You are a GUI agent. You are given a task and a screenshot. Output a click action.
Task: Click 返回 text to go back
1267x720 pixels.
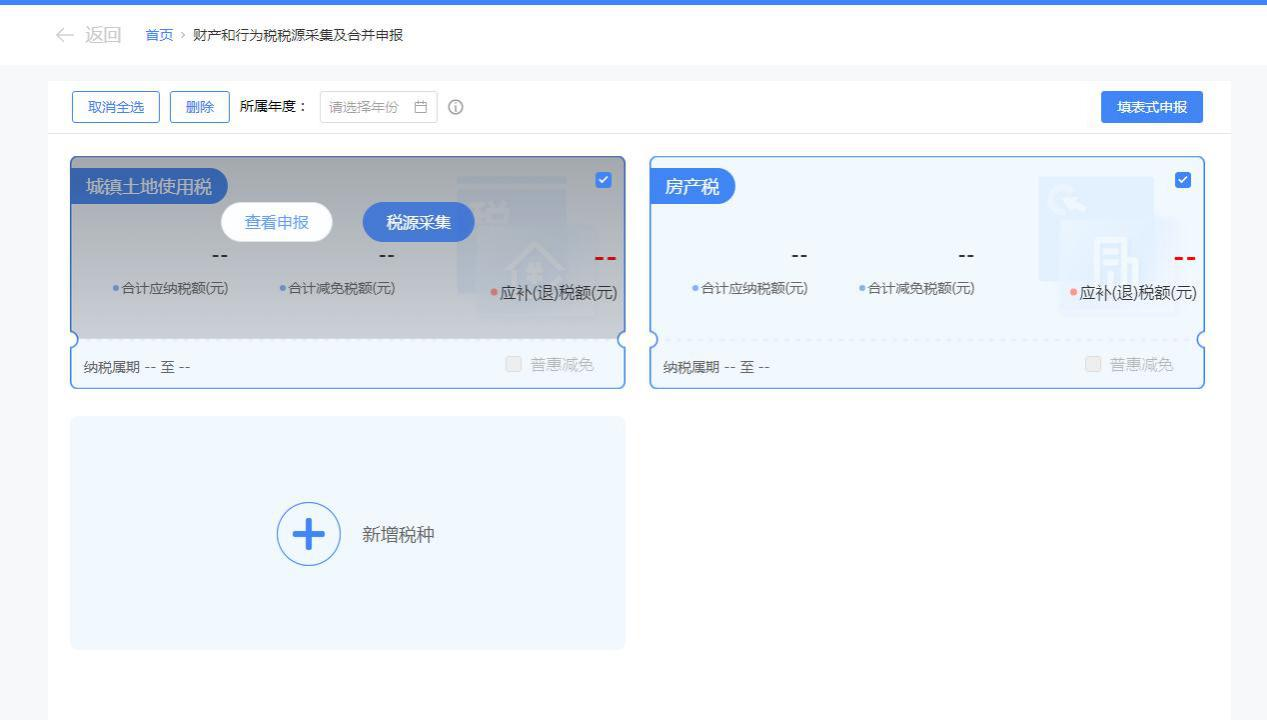[103, 35]
